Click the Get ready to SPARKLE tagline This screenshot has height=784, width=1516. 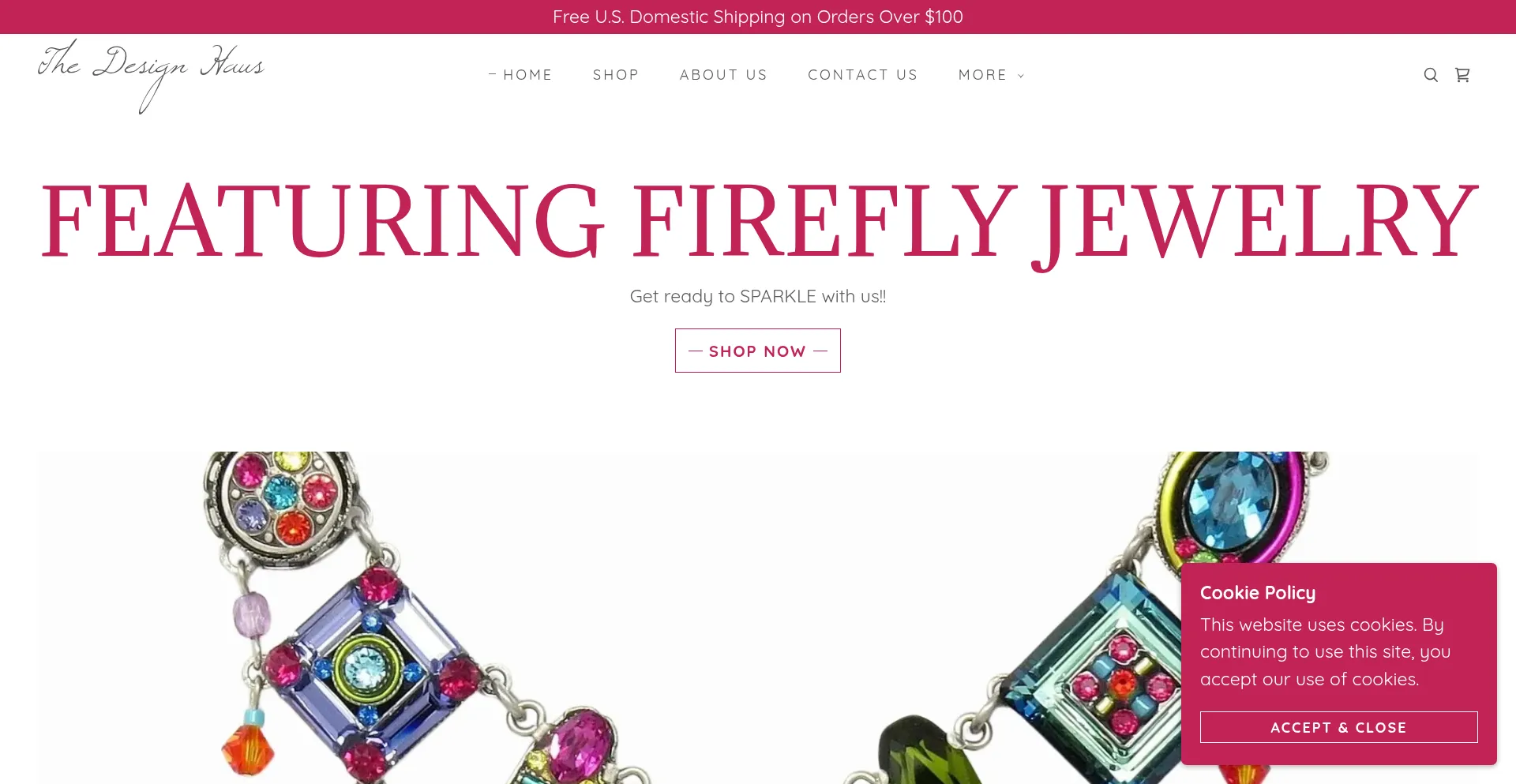click(x=758, y=296)
